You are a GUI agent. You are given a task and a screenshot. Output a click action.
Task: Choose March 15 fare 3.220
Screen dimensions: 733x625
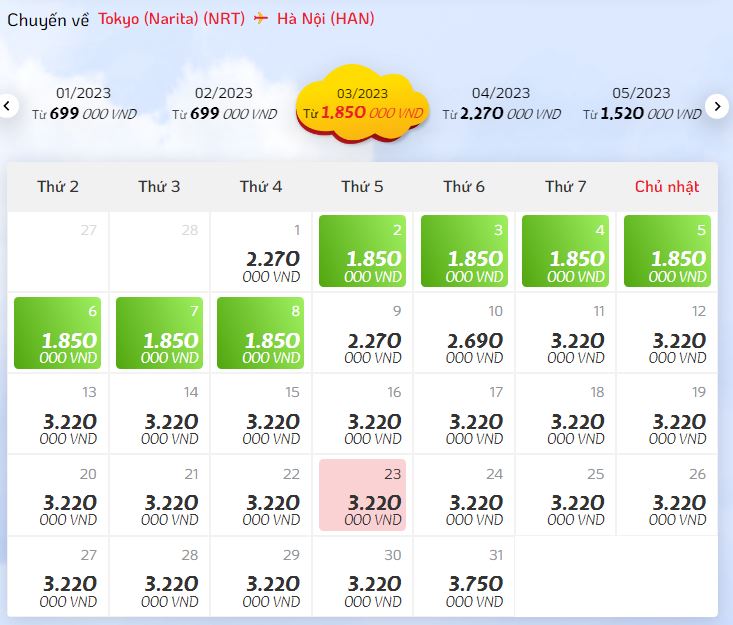[x=261, y=414]
